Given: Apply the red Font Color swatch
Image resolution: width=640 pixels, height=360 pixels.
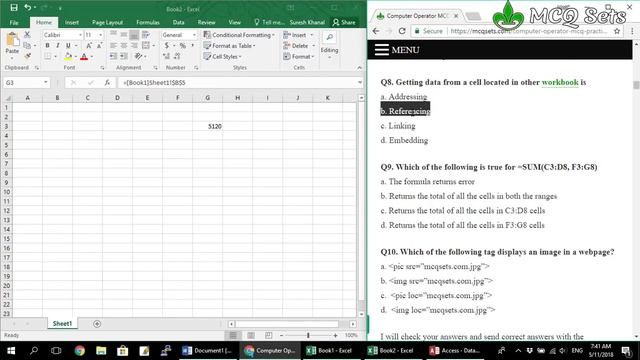Looking at the screenshot, I should (84, 56).
